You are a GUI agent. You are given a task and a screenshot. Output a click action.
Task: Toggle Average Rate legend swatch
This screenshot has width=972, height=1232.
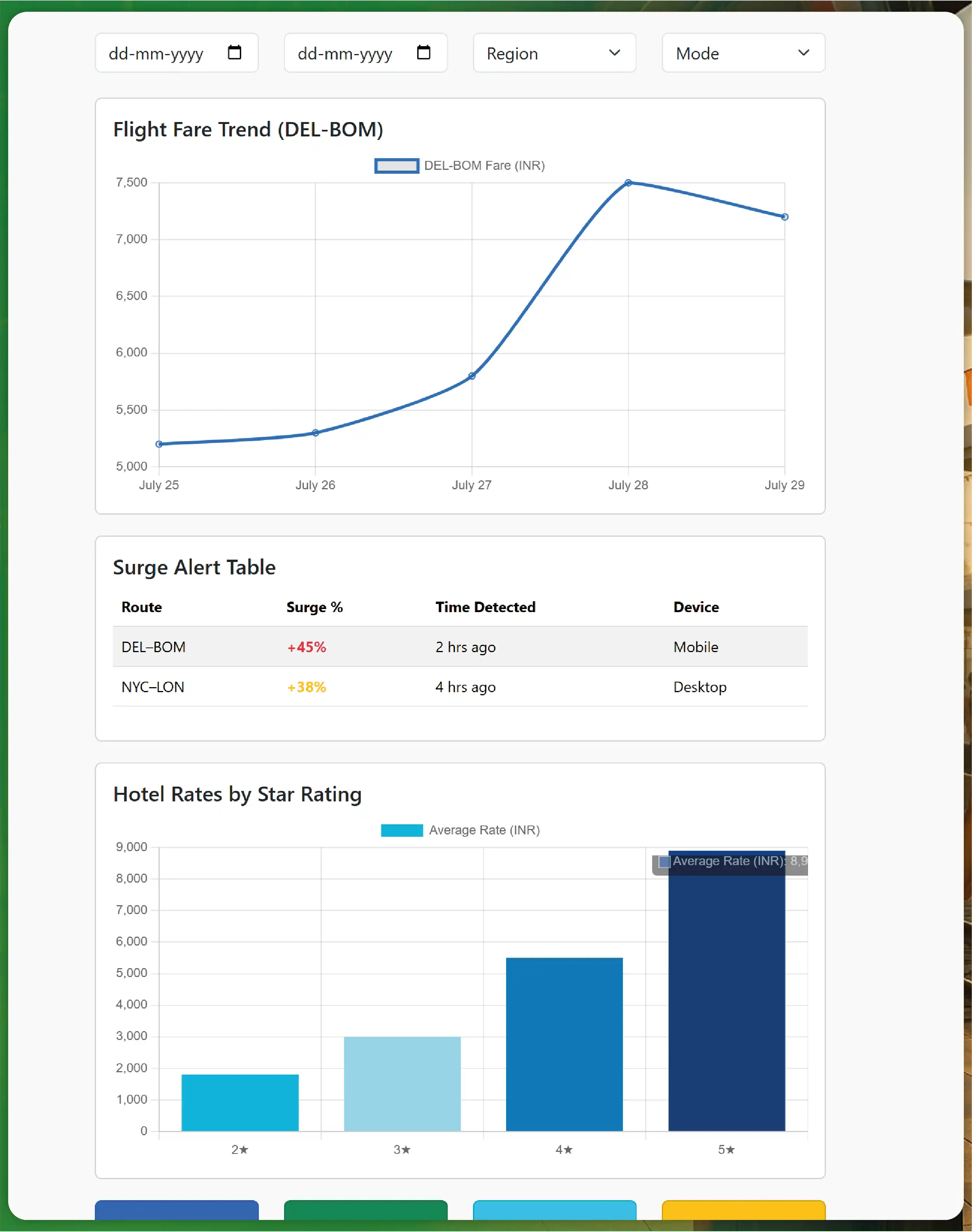pyautogui.click(x=402, y=830)
